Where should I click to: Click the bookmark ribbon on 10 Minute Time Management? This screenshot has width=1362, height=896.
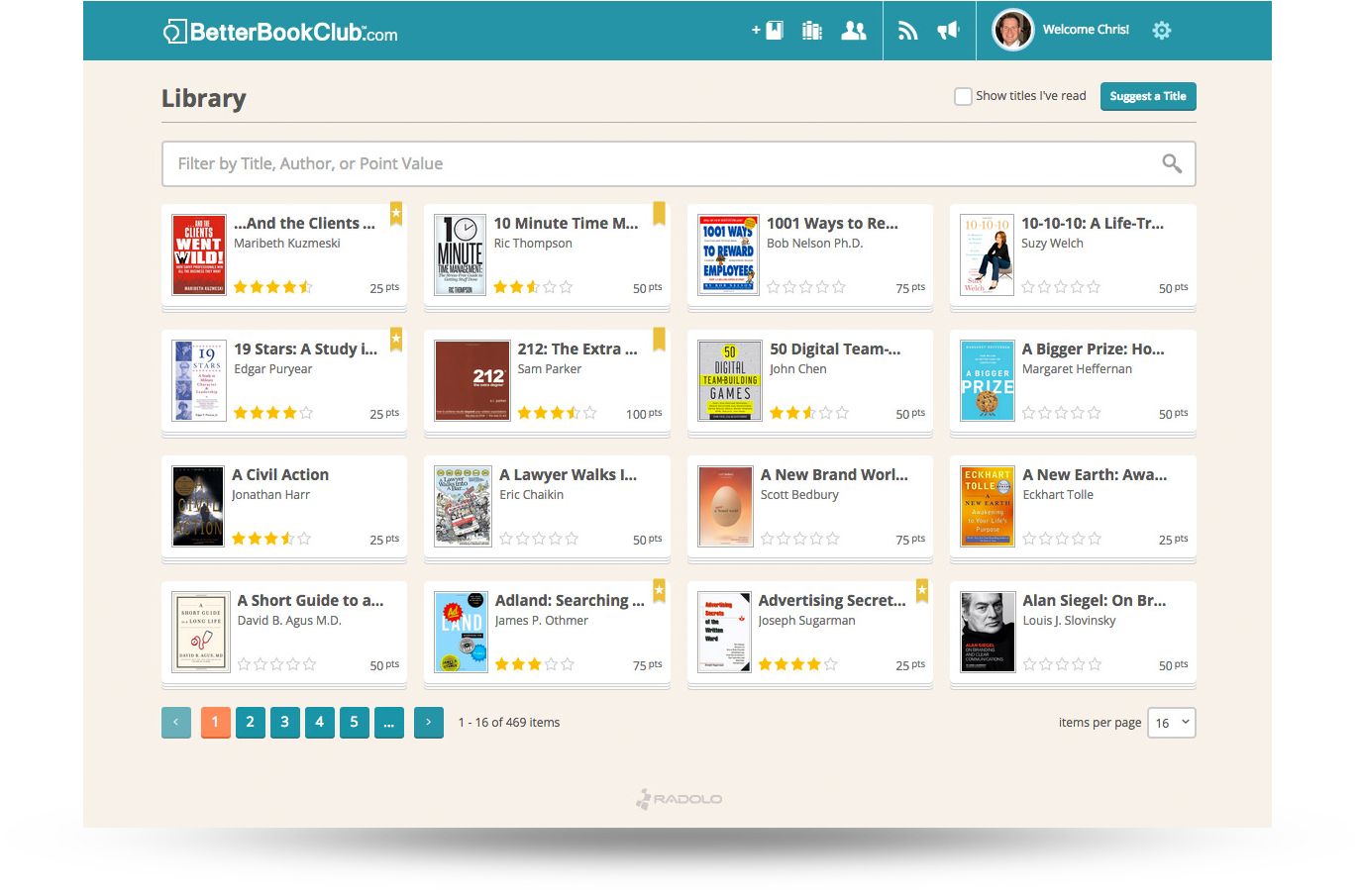click(x=659, y=213)
